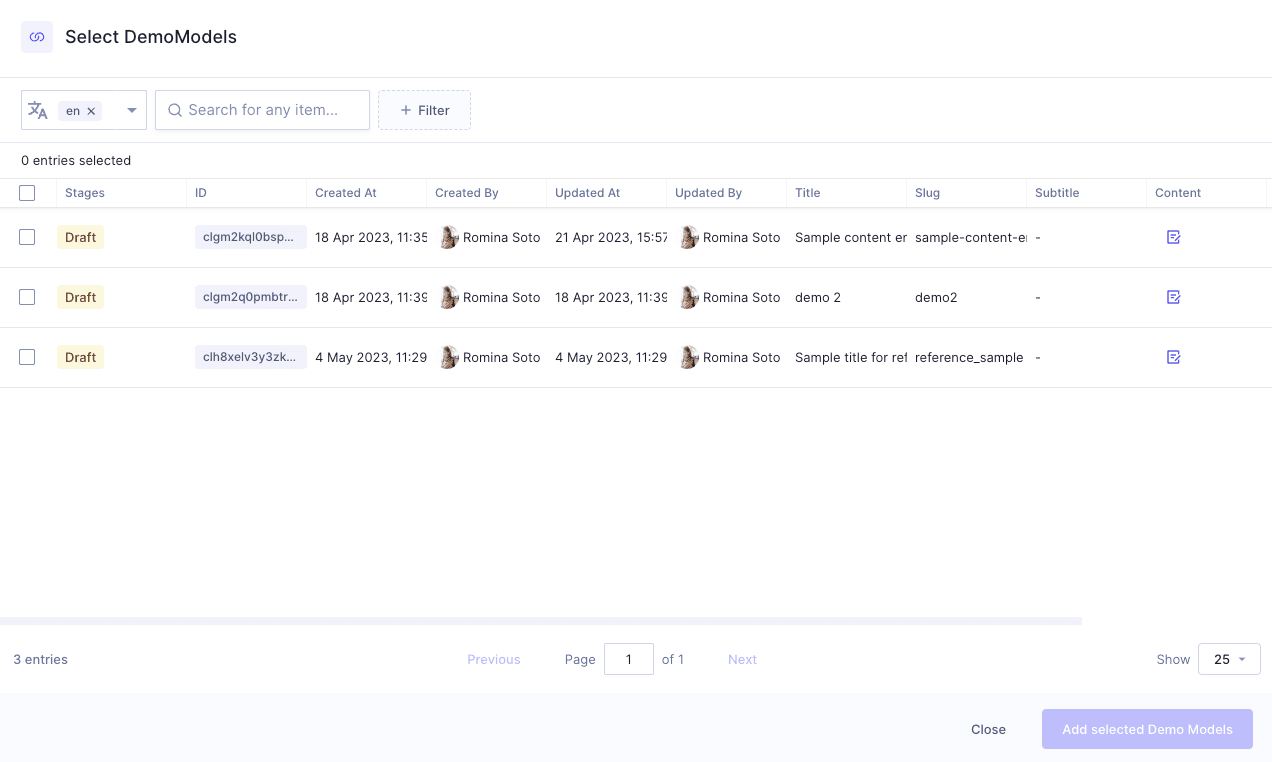1272x762 pixels.
Task: Expand the truncated ID clgm2kql0bsp chip
Action: point(250,237)
